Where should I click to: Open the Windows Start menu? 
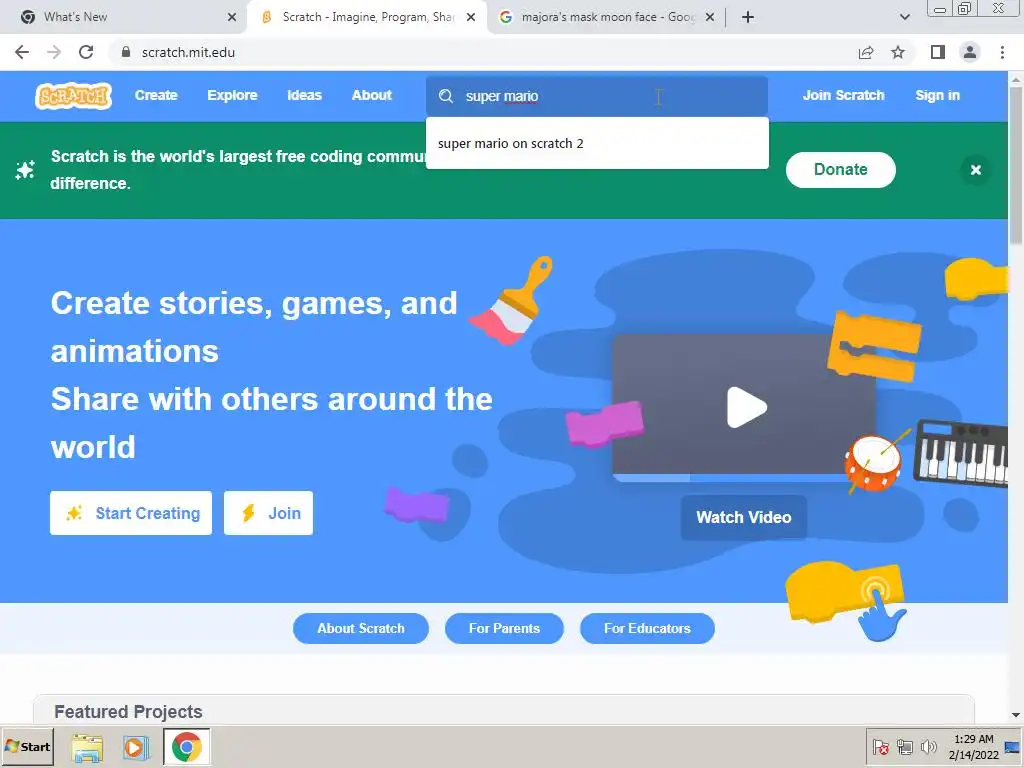pyautogui.click(x=27, y=746)
